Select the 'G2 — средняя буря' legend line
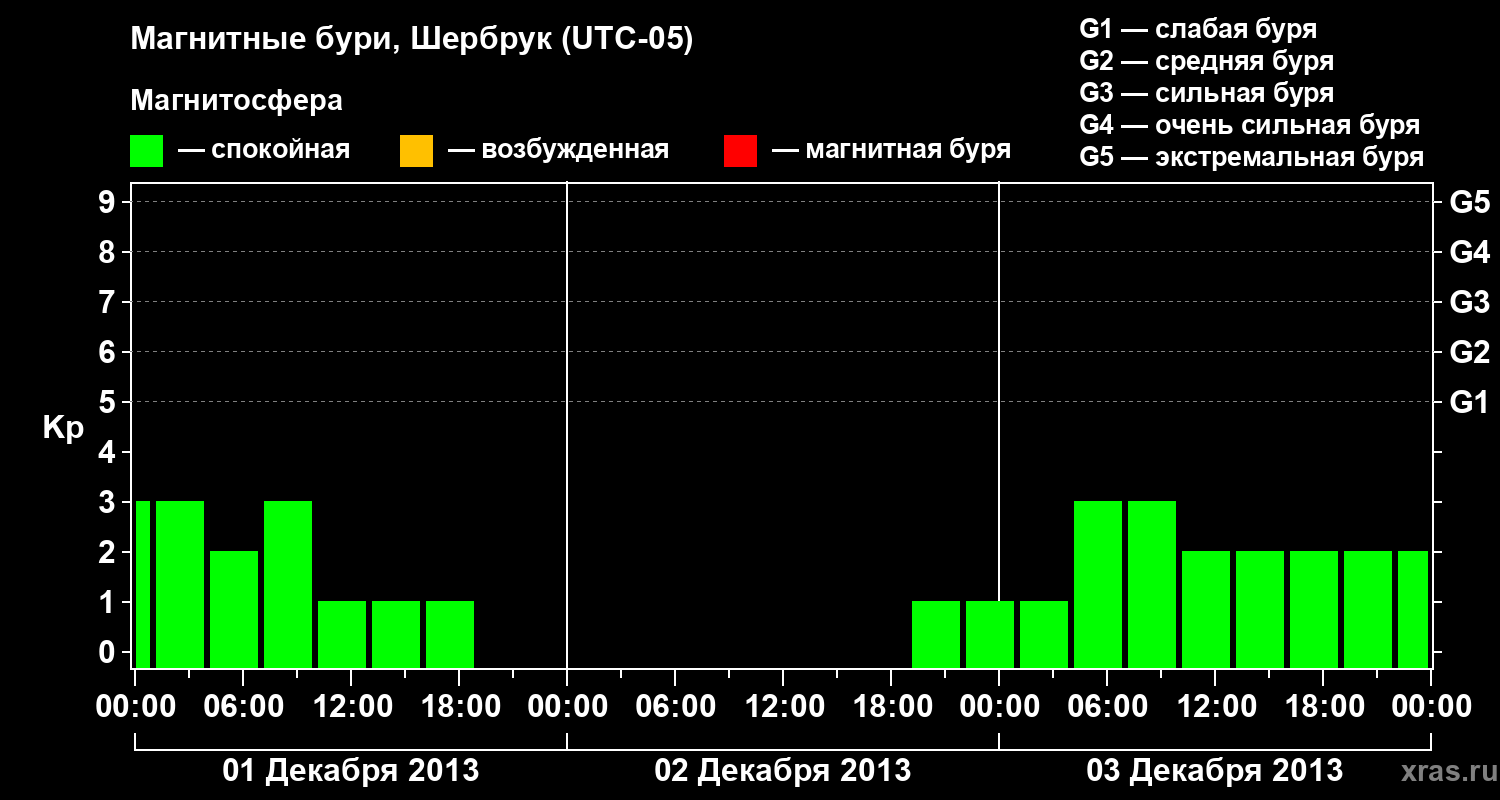 1206,61
